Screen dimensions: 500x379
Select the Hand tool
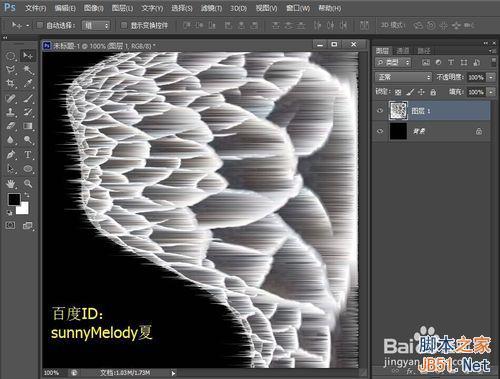(11, 183)
